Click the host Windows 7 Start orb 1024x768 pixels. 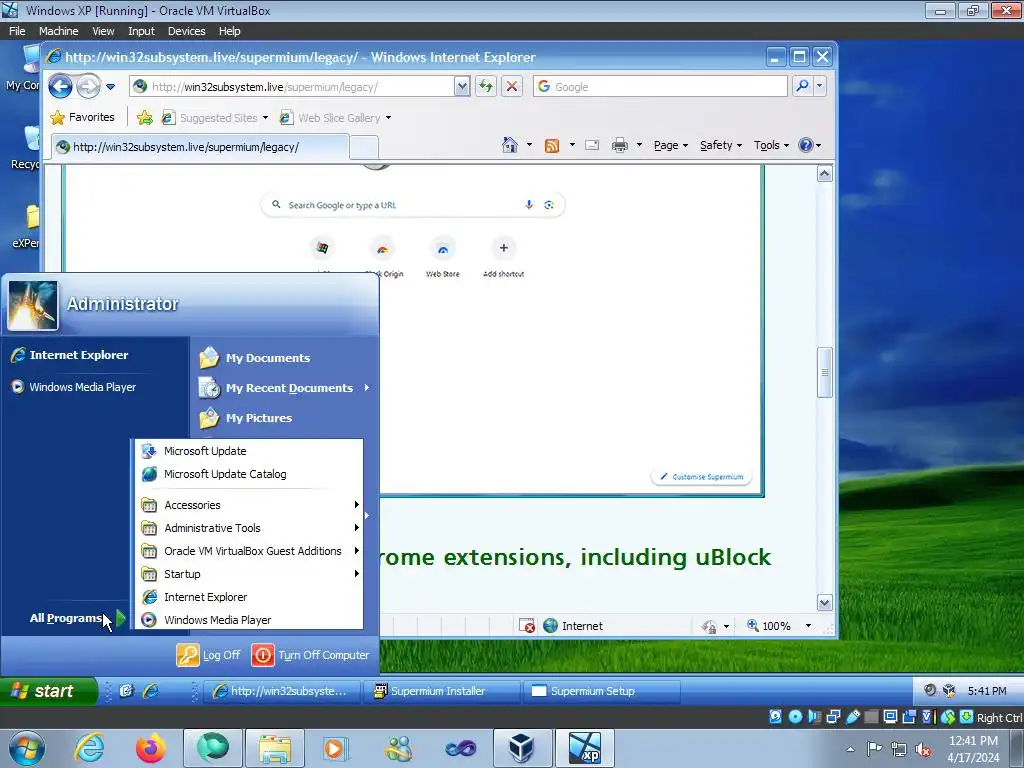27,748
